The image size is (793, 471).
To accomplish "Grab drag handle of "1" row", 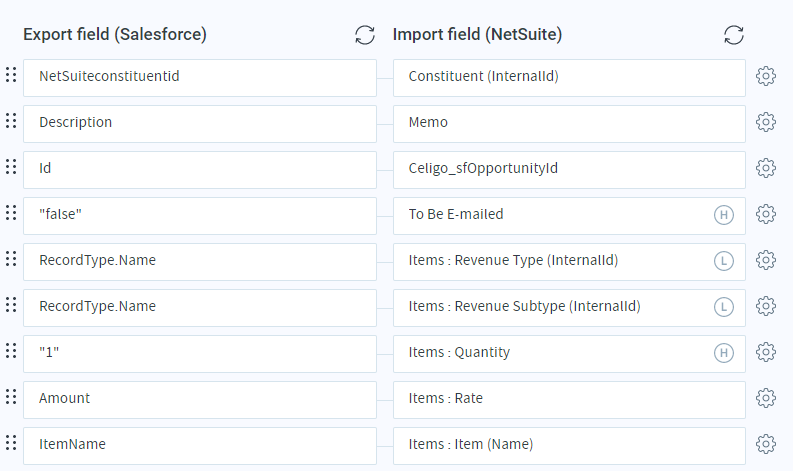I will pyautogui.click(x=11, y=351).
